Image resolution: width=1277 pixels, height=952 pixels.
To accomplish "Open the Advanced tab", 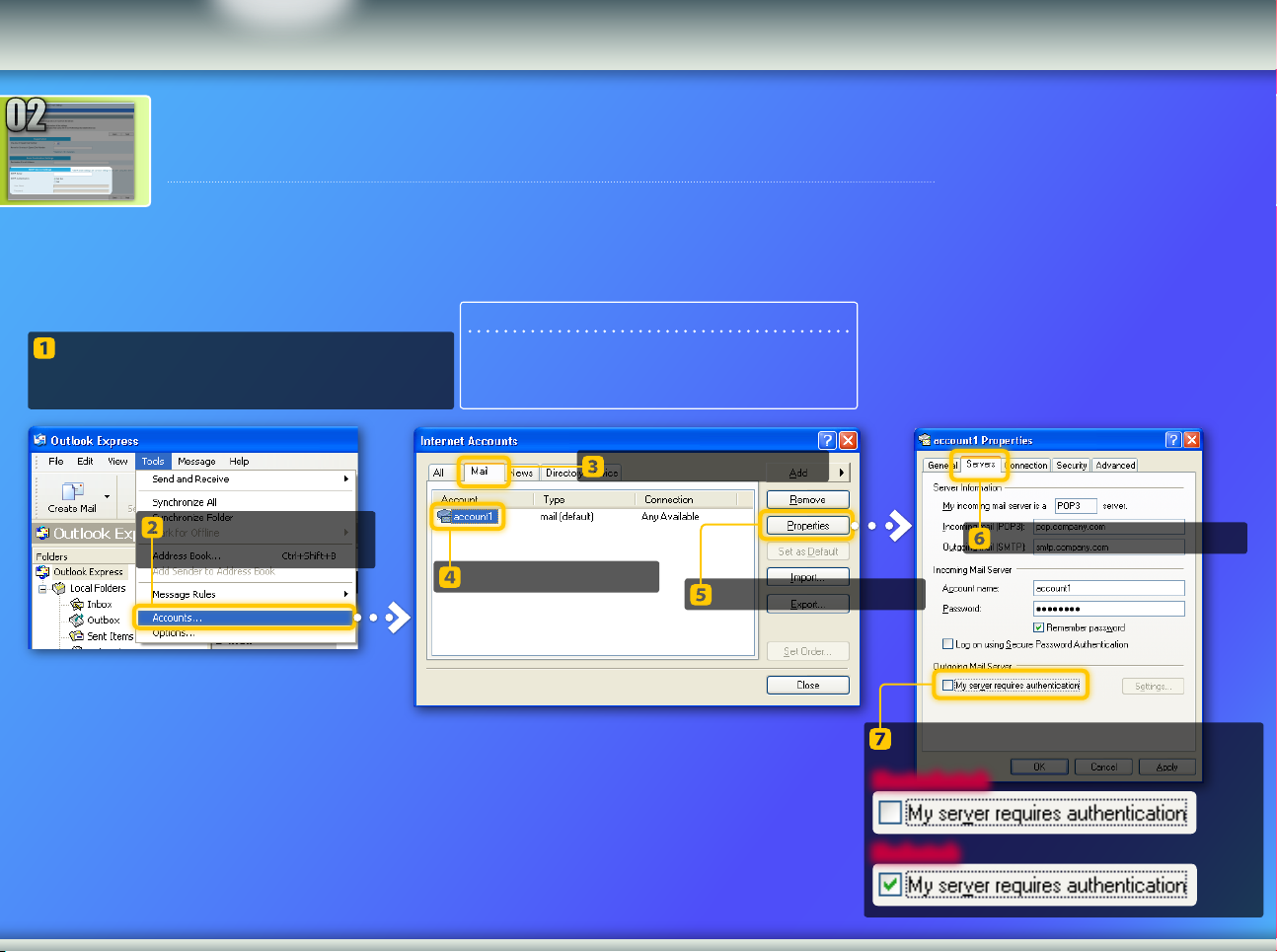I will 1115,465.
